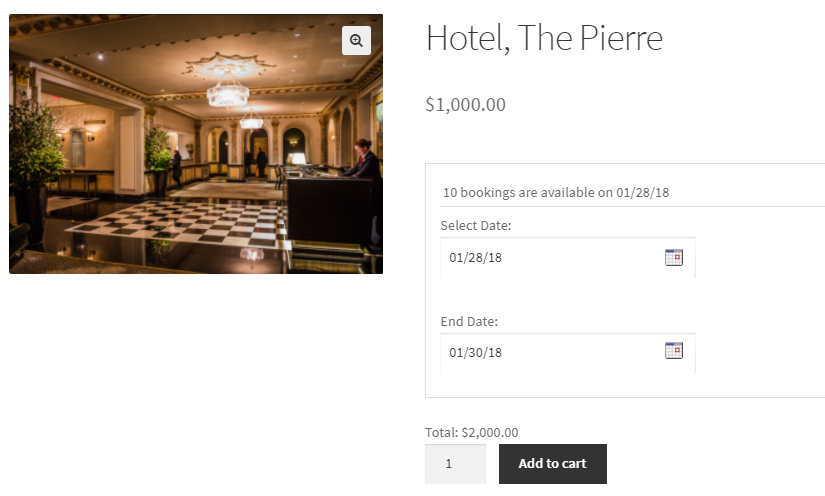Click the Select Date label
This screenshot has height=496, width=825.
click(476, 226)
